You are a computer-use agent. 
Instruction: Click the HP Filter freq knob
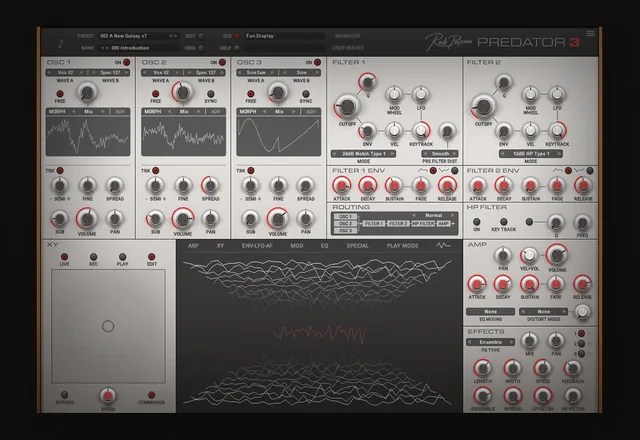click(x=582, y=222)
